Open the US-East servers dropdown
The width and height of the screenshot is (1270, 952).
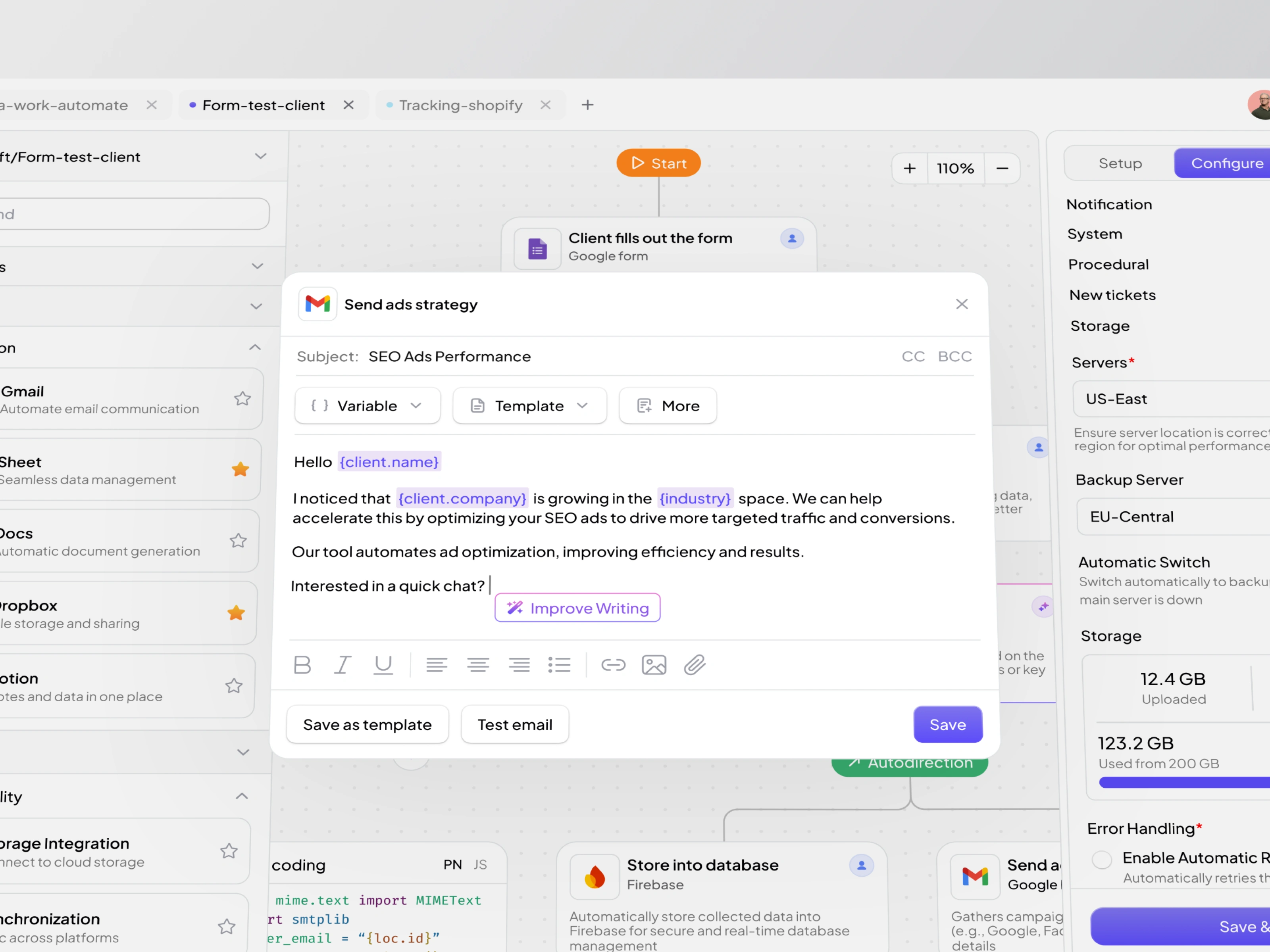click(x=1171, y=399)
